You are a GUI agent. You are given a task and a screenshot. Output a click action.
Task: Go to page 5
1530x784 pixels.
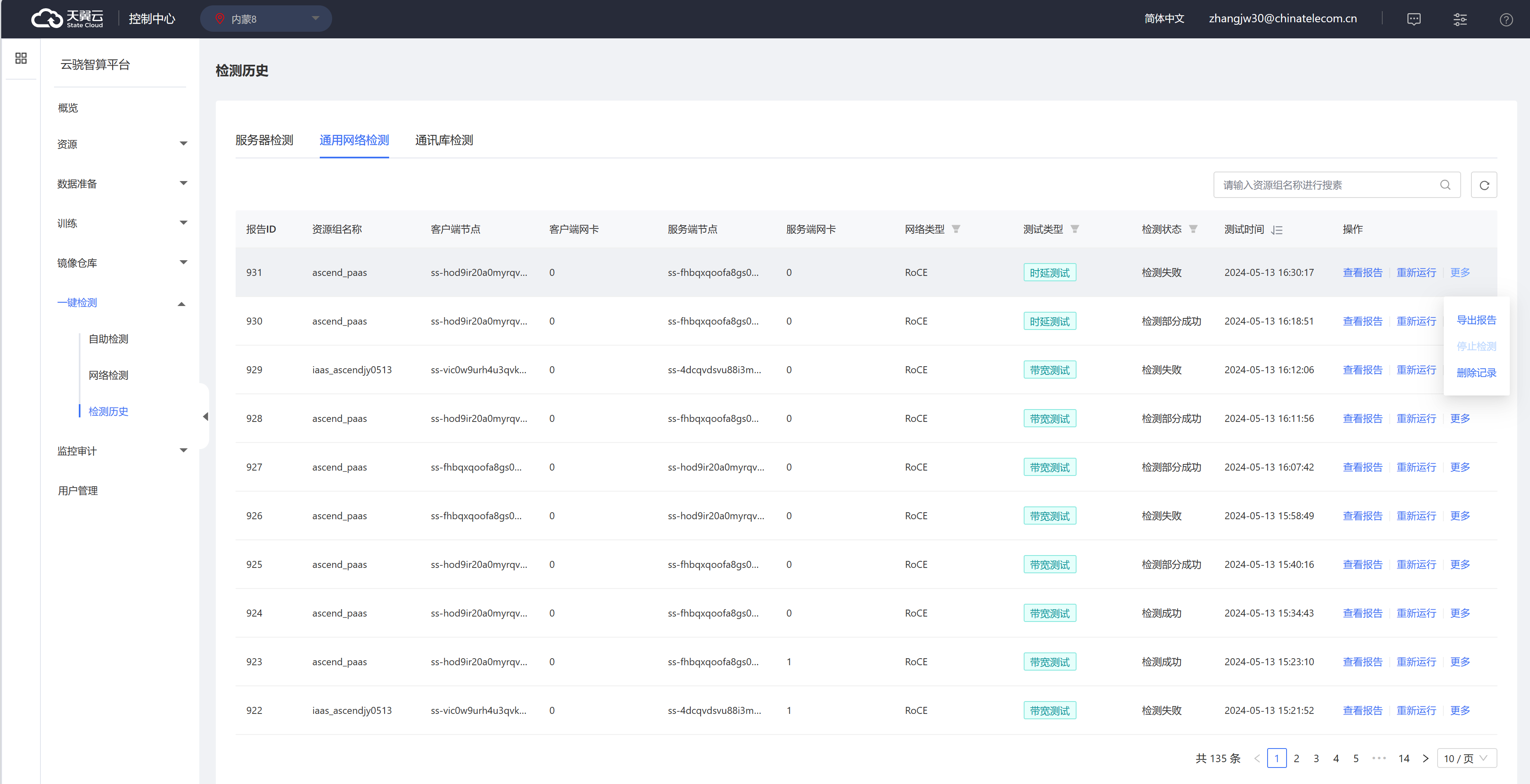(x=1355, y=758)
